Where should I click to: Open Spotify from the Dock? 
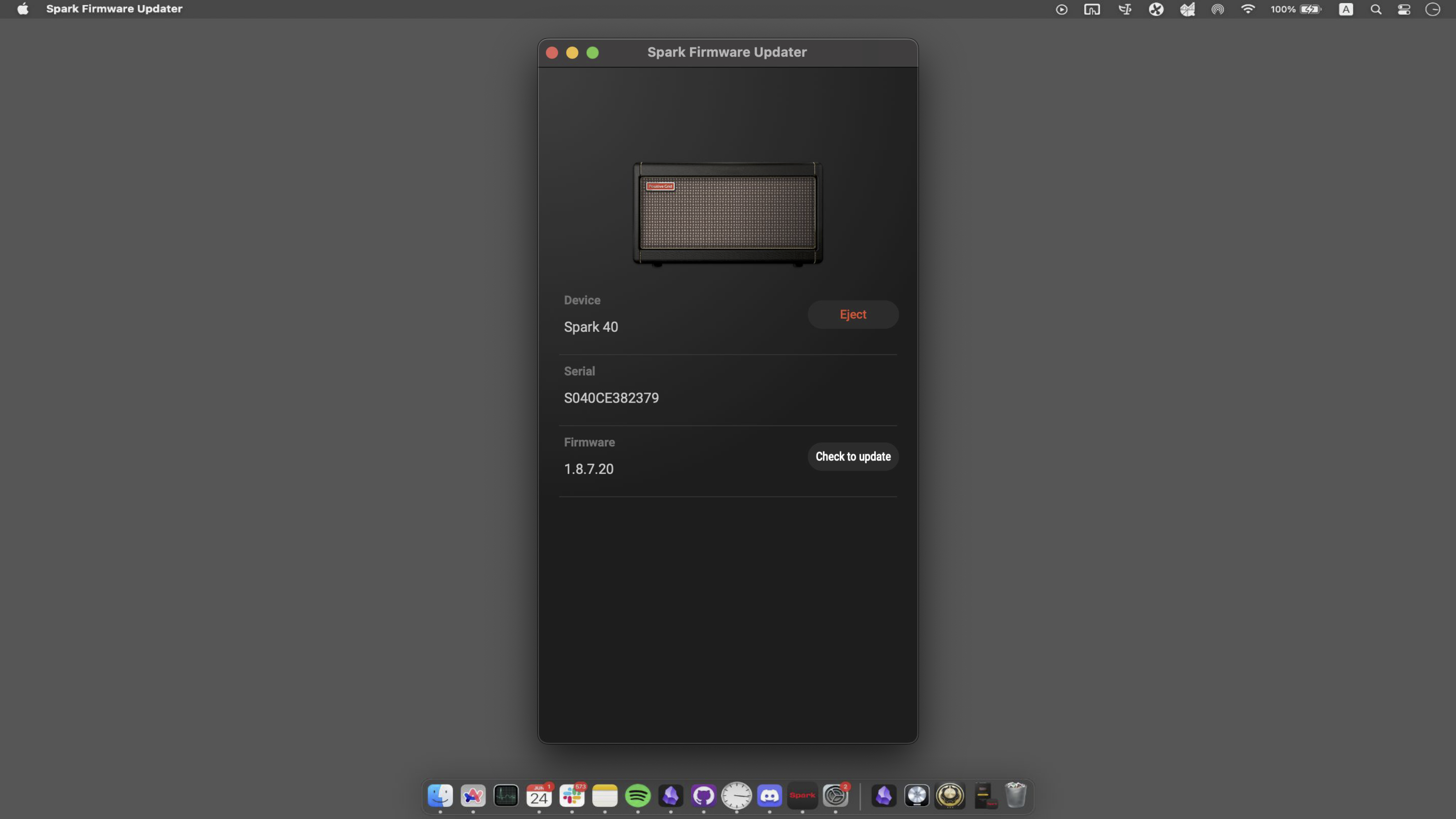pyautogui.click(x=638, y=796)
